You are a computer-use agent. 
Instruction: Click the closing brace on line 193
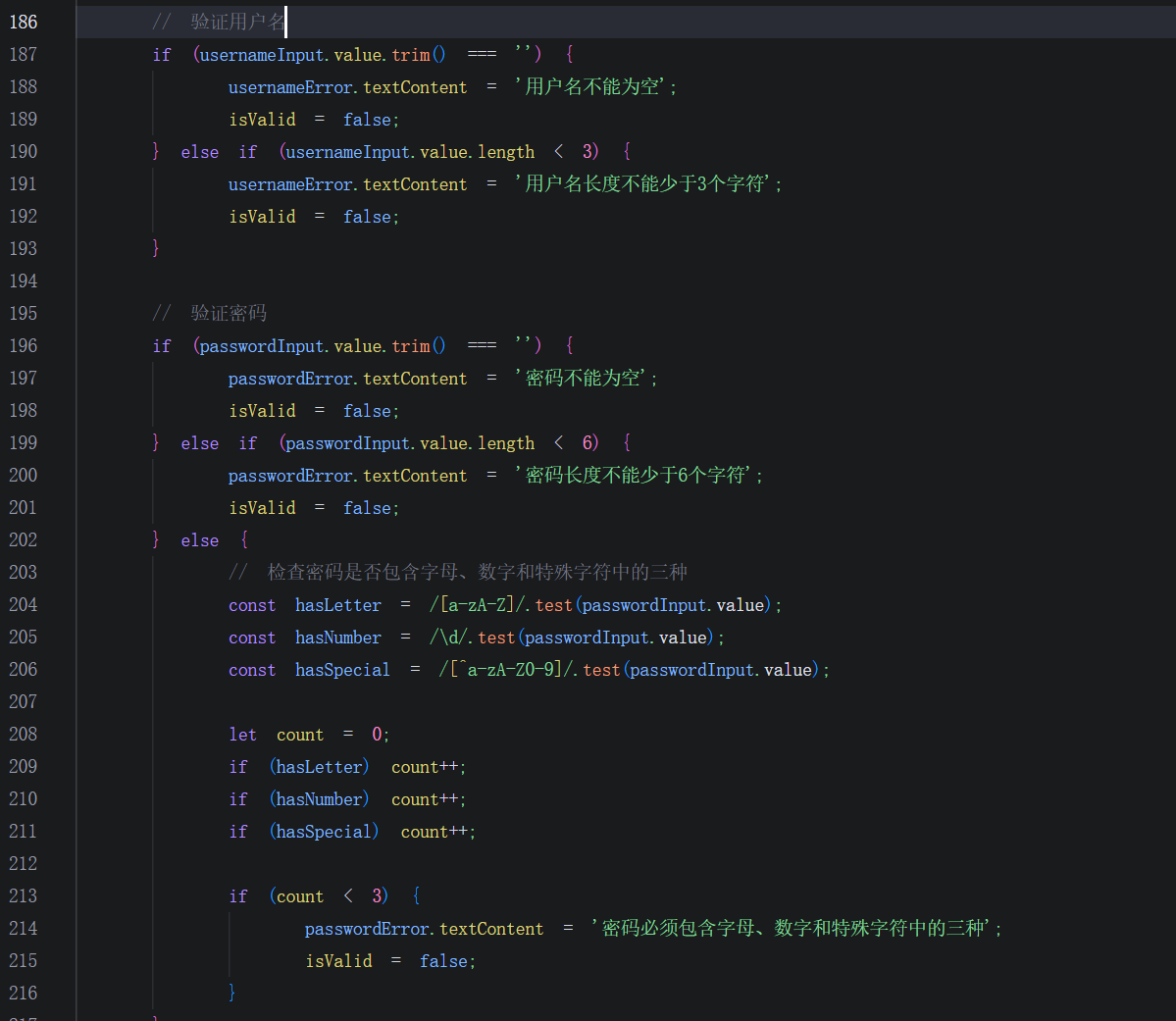(x=156, y=248)
